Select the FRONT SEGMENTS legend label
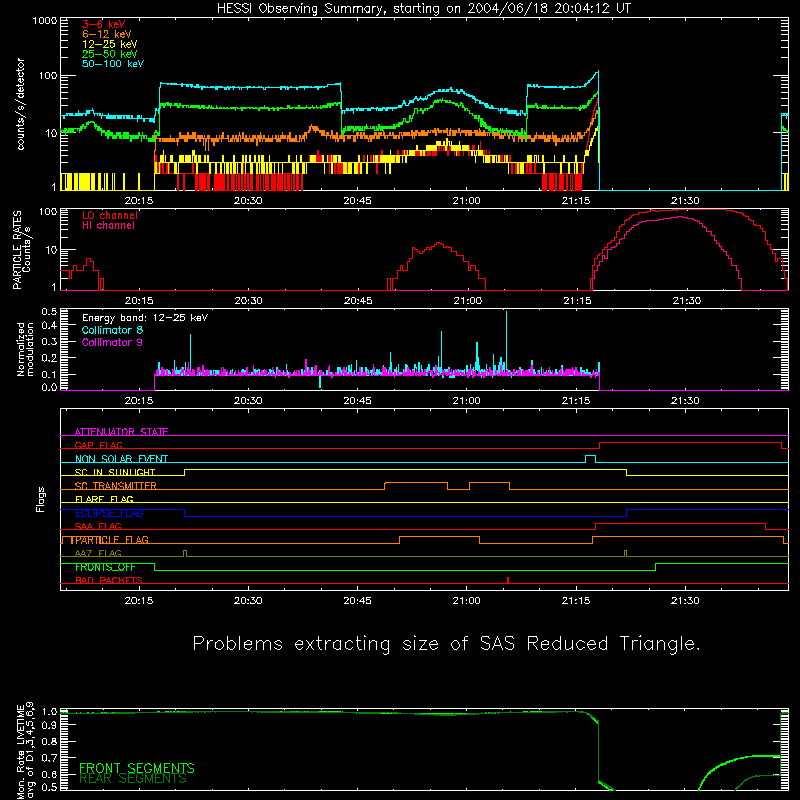The width and height of the screenshot is (800, 800). click(x=137, y=768)
